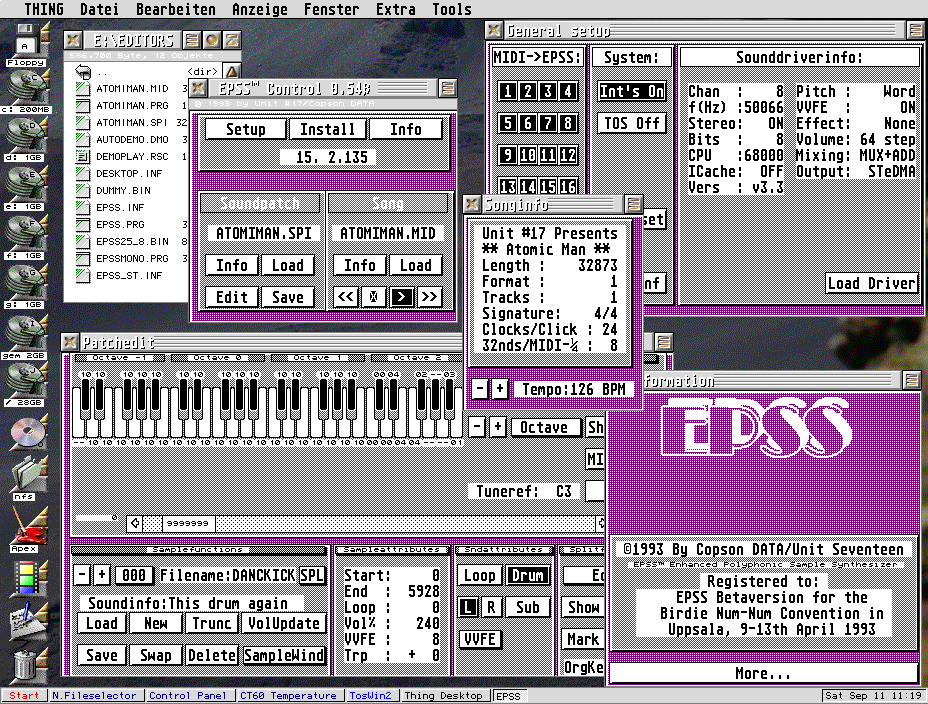Click the VolUpdate sample function button
The width and height of the screenshot is (928, 704).
pos(283,622)
